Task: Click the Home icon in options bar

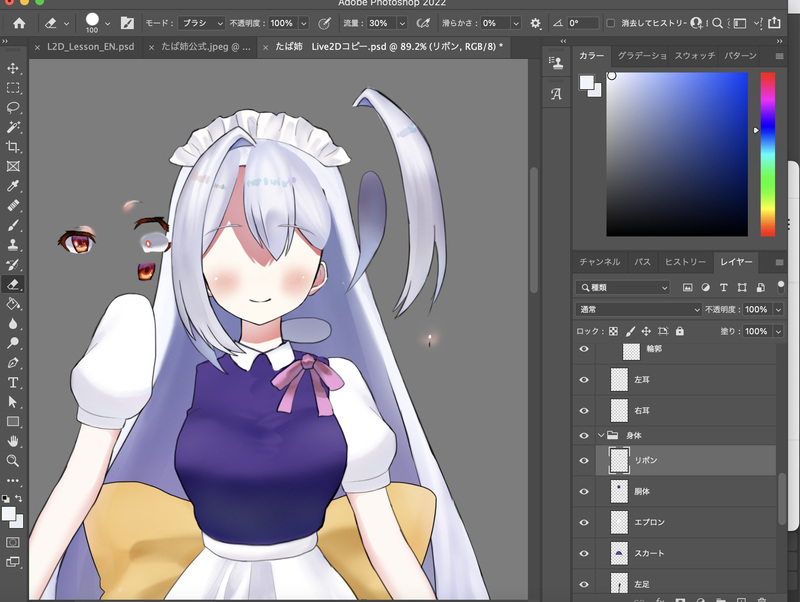Action: (18, 22)
